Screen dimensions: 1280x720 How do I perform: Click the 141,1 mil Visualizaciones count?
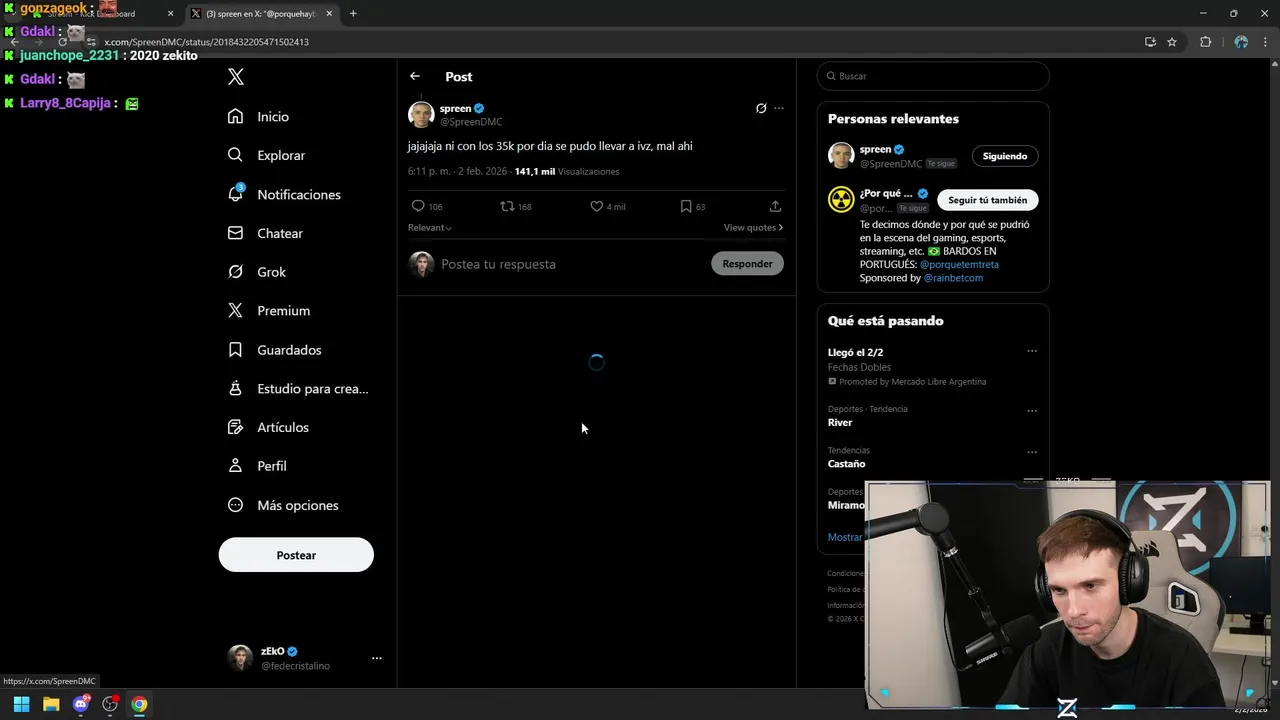[567, 172]
